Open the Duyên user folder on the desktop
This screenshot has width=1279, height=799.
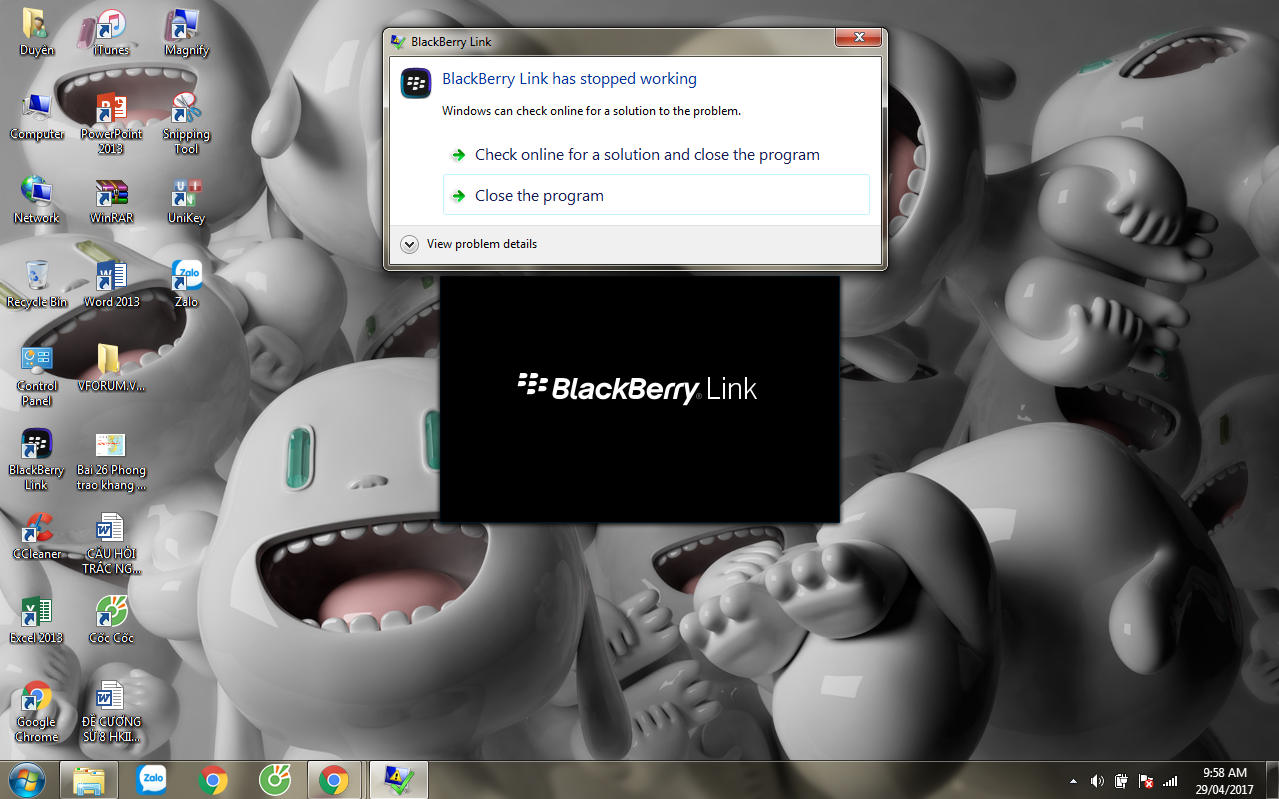[37, 33]
